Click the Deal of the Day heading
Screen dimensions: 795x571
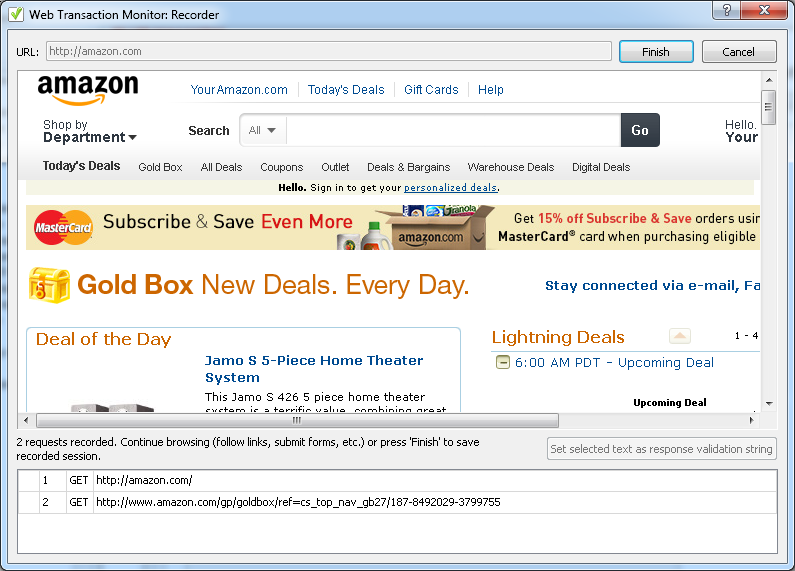point(103,339)
